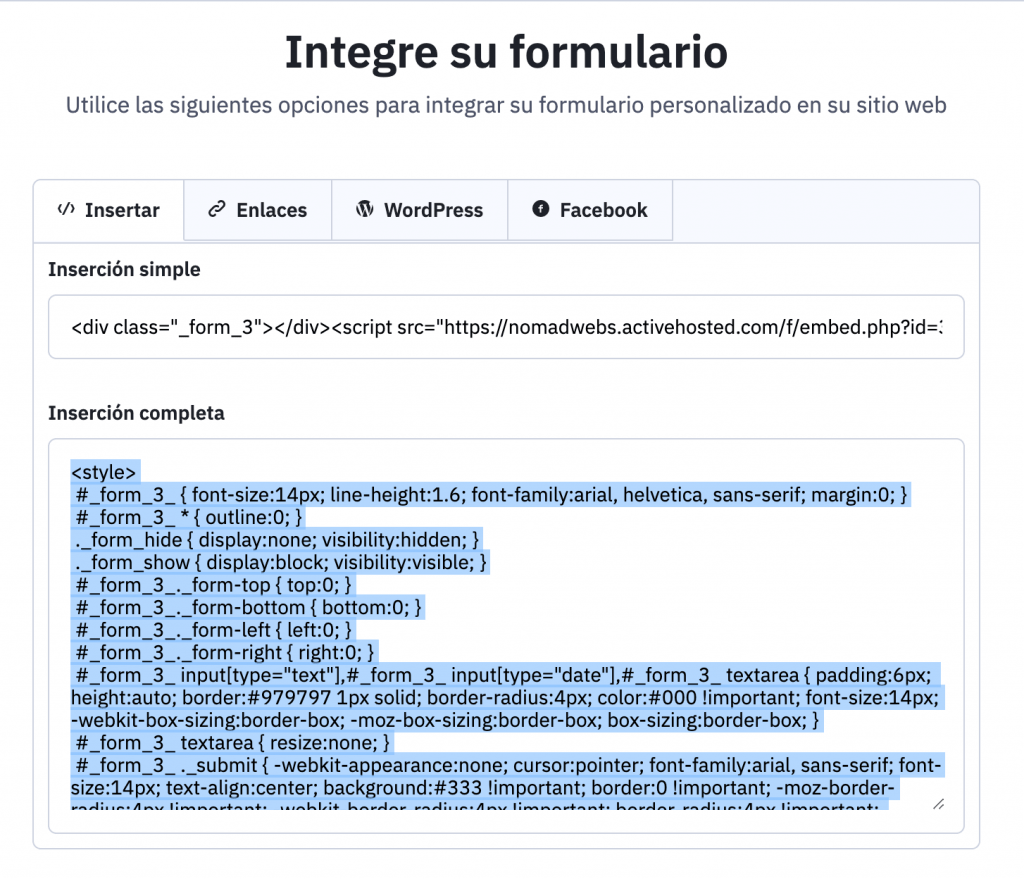The height and width of the screenshot is (879, 1024).
Task: Go to the Facebook tab
Action: click(590, 210)
